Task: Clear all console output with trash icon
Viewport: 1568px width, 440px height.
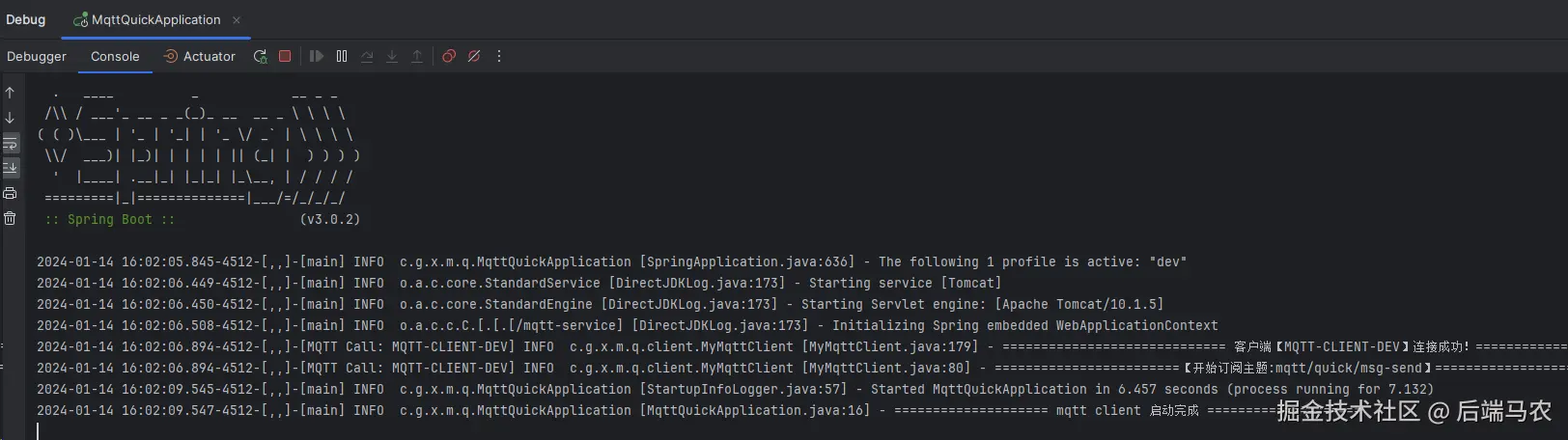Action: pos(10,218)
